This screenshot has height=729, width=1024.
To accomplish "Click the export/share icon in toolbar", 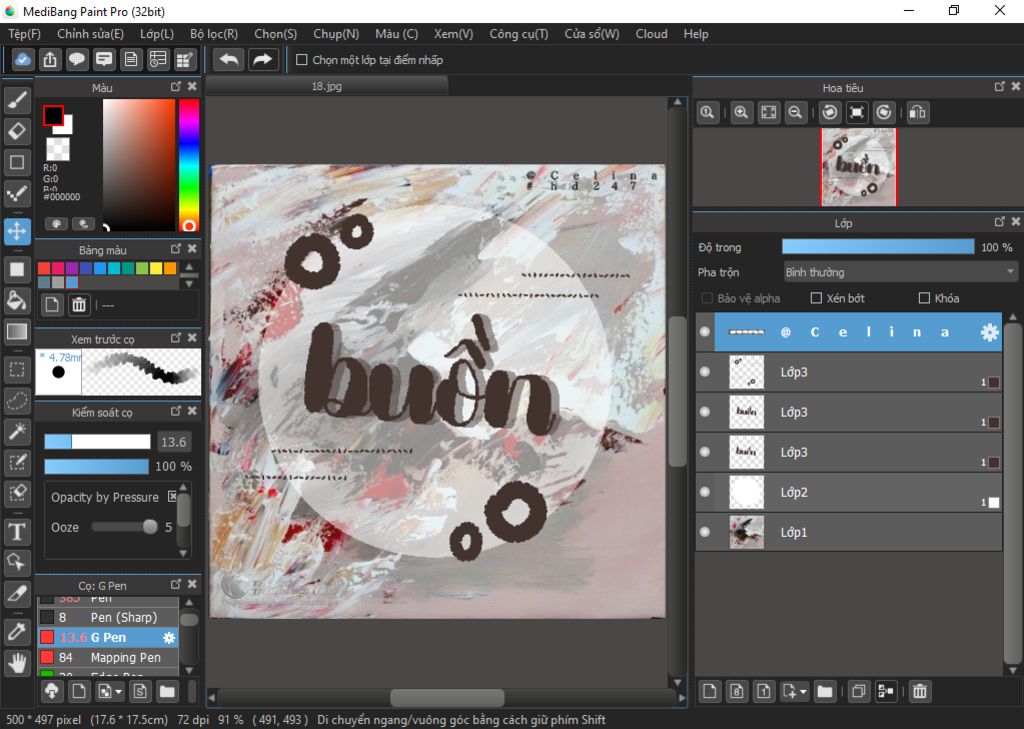I will pos(50,60).
